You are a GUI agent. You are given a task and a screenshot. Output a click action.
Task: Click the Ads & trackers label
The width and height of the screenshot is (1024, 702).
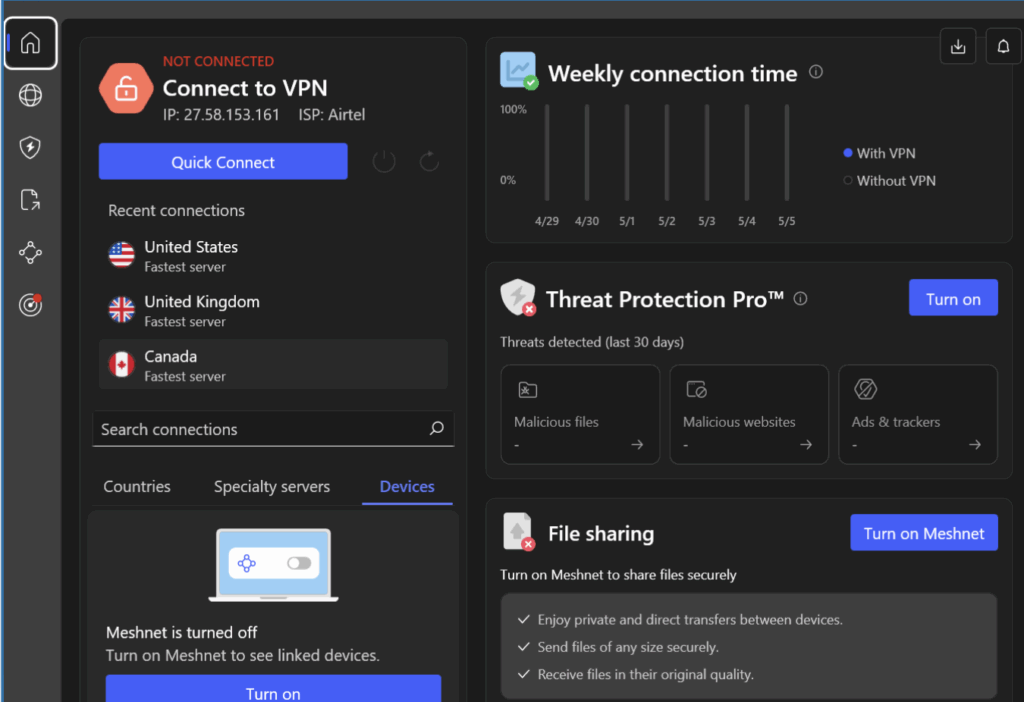(896, 422)
